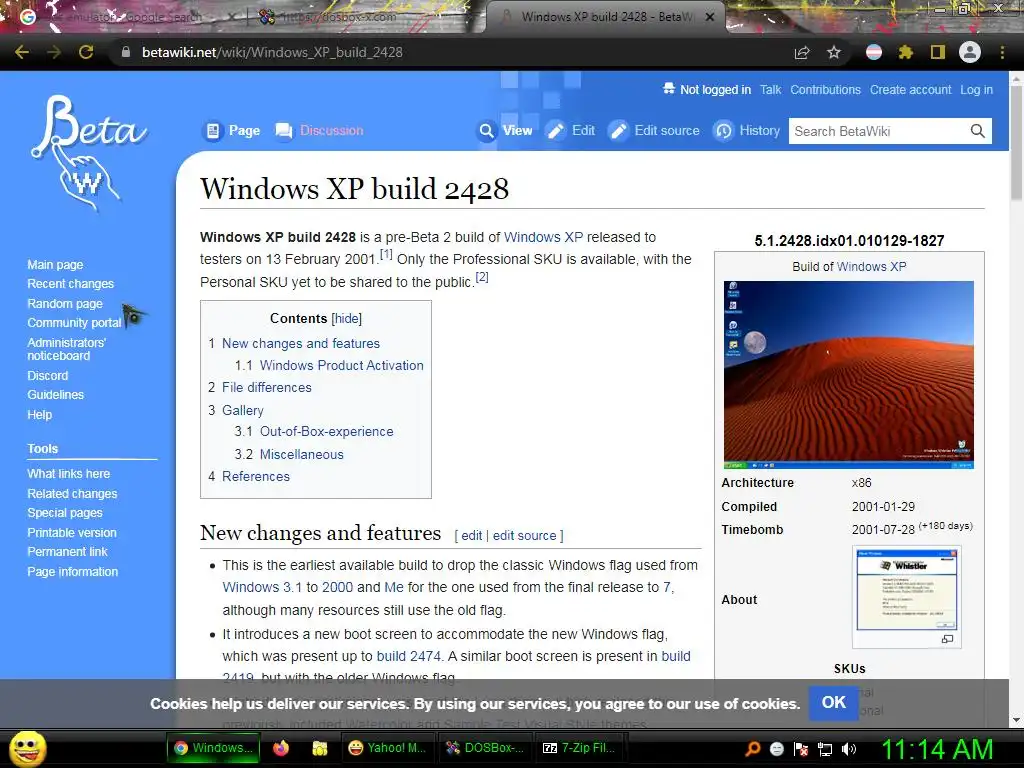Click the 11:14 AM clock

936,749
